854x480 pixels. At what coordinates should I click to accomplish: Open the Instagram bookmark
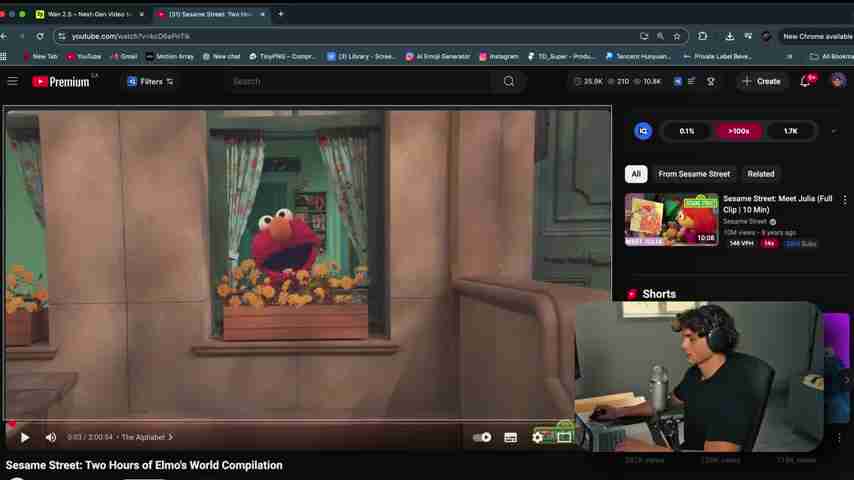pyautogui.click(x=499, y=56)
